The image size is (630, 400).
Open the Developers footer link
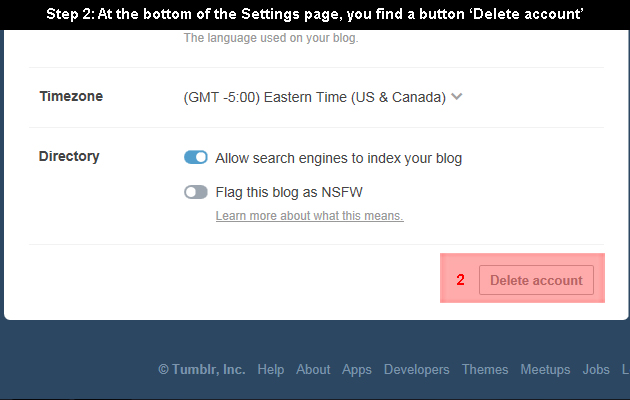[x=416, y=369]
